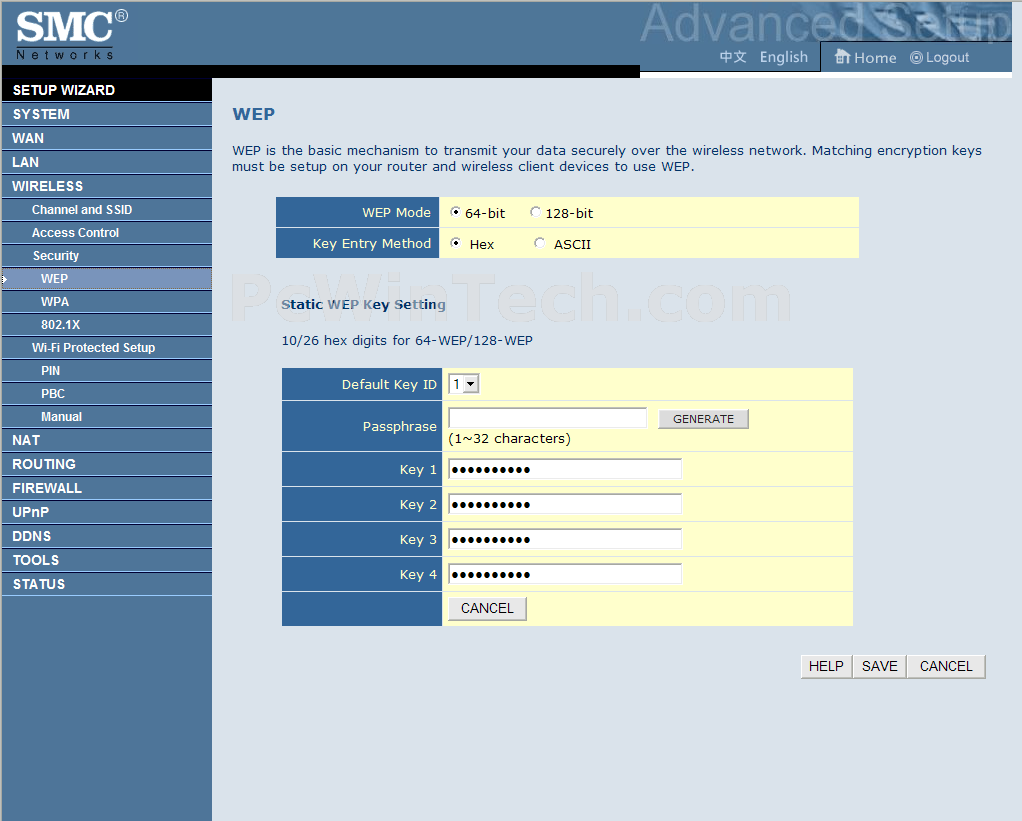The height and width of the screenshot is (821, 1022).
Task: Click the 'Hex' label text
Action: click(x=482, y=244)
